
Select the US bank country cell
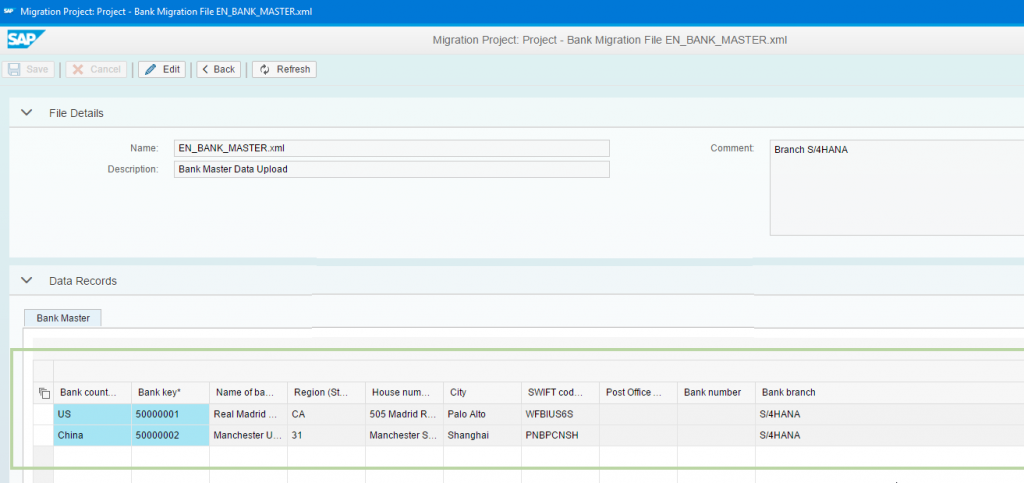pos(92,414)
